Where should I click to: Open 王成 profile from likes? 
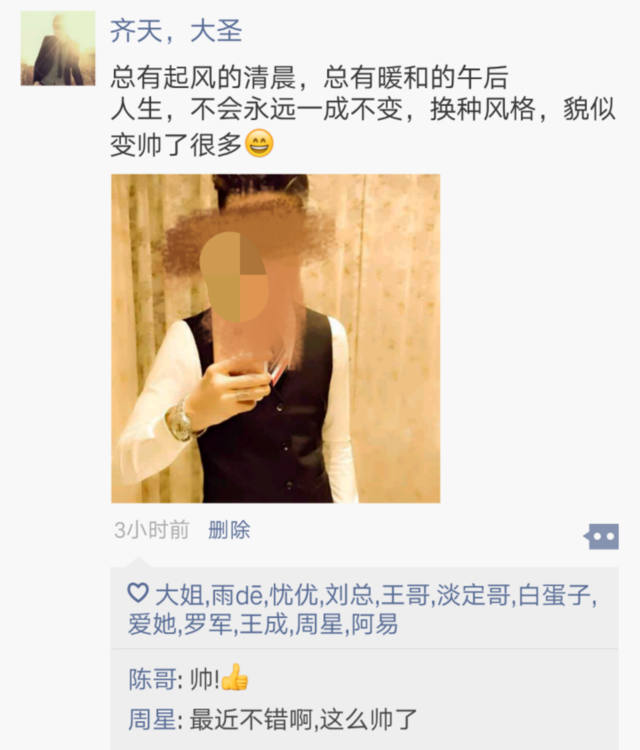point(264,624)
